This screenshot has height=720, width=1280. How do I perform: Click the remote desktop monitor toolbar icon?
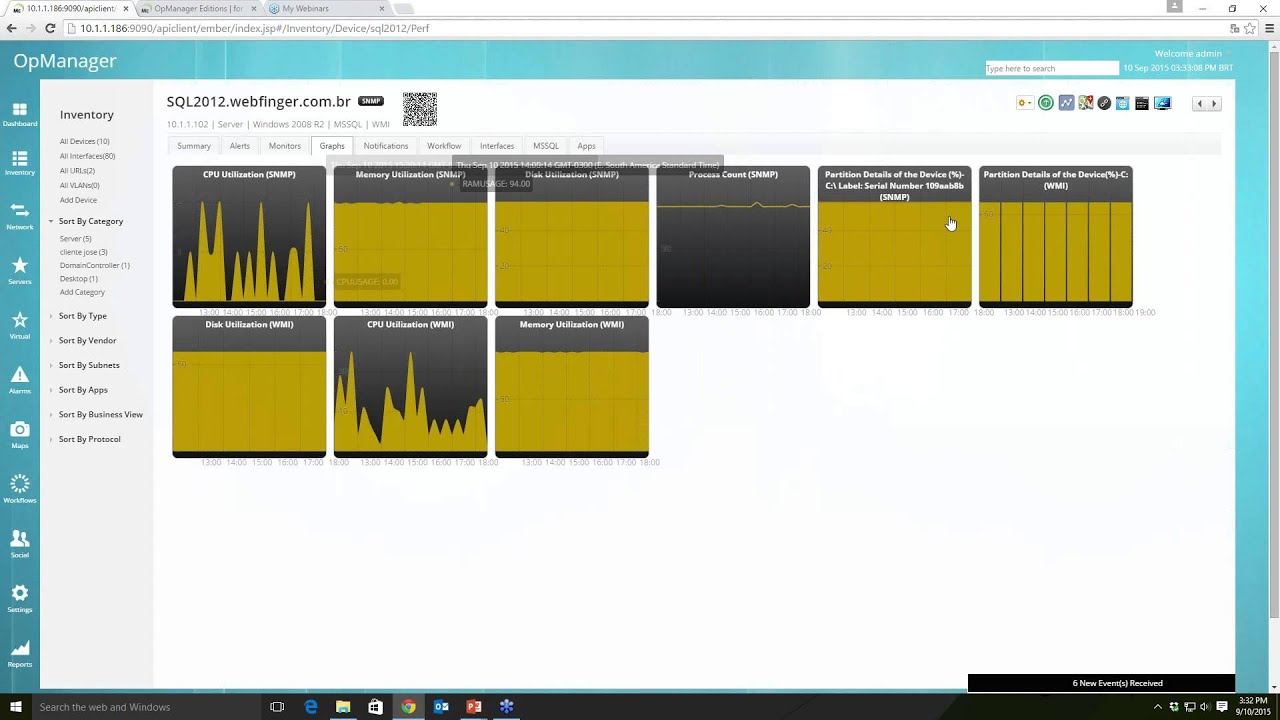tap(1162, 103)
